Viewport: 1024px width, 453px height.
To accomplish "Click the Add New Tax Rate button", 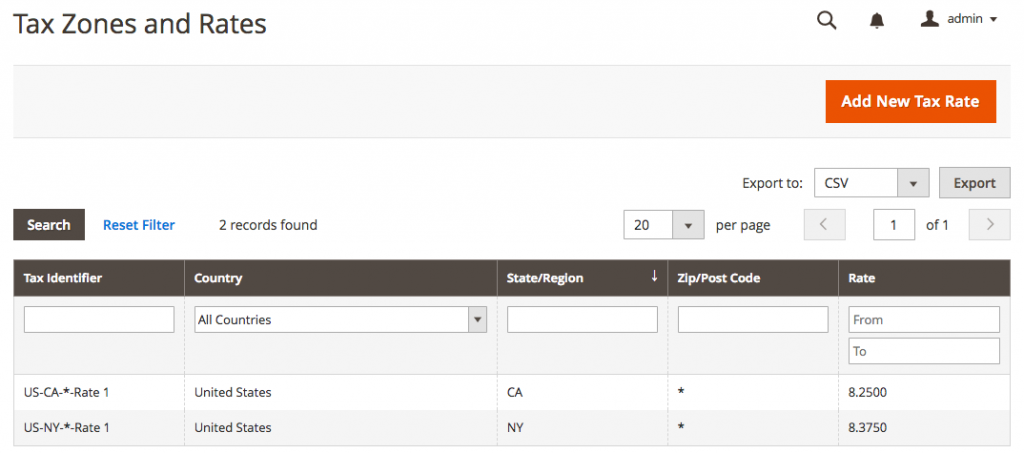I will pos(910,101).
